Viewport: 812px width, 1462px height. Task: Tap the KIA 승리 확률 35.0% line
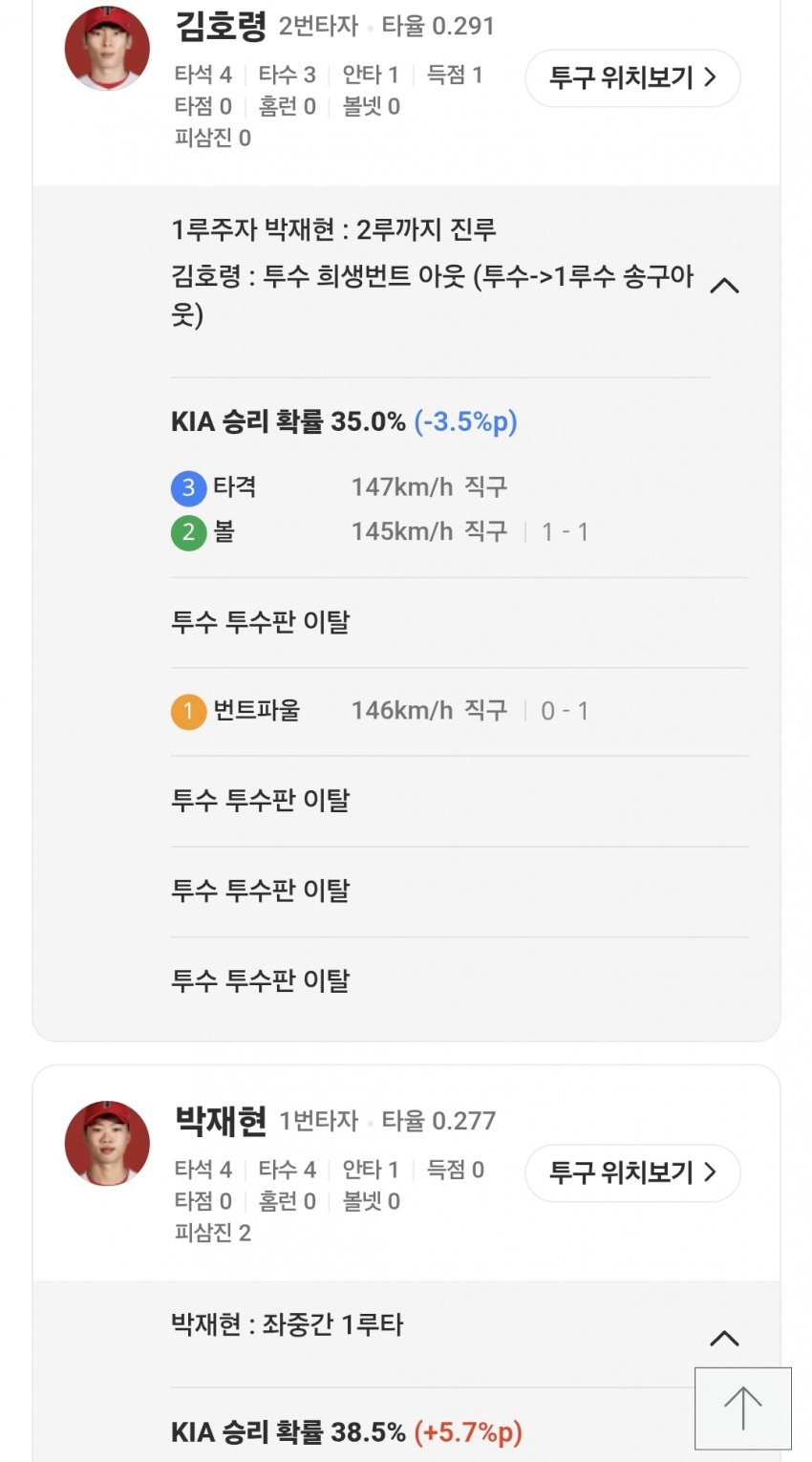pos(344,421)
